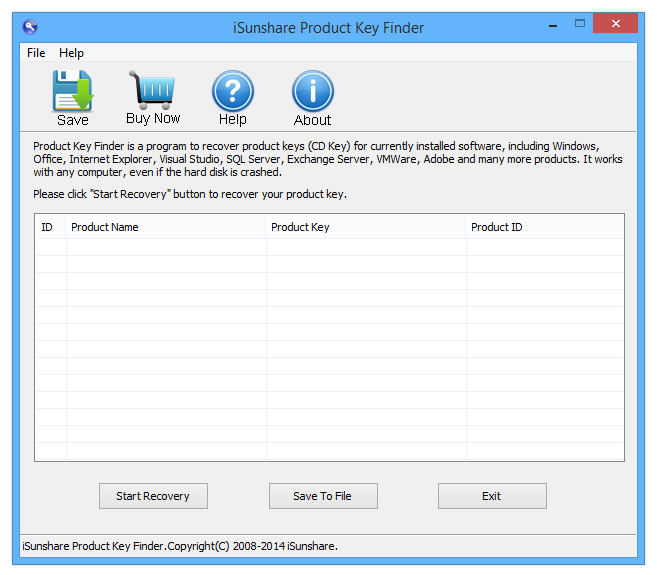Click the iSunshare app icon in title bar
Image resolution: width=657 pixels, height=575 pixels.
tap(30, 27)
